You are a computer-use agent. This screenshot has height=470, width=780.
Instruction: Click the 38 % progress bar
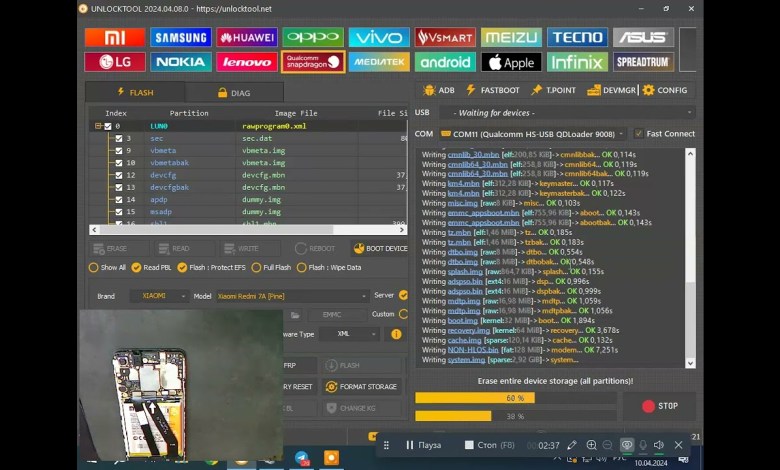coord(515,416)
